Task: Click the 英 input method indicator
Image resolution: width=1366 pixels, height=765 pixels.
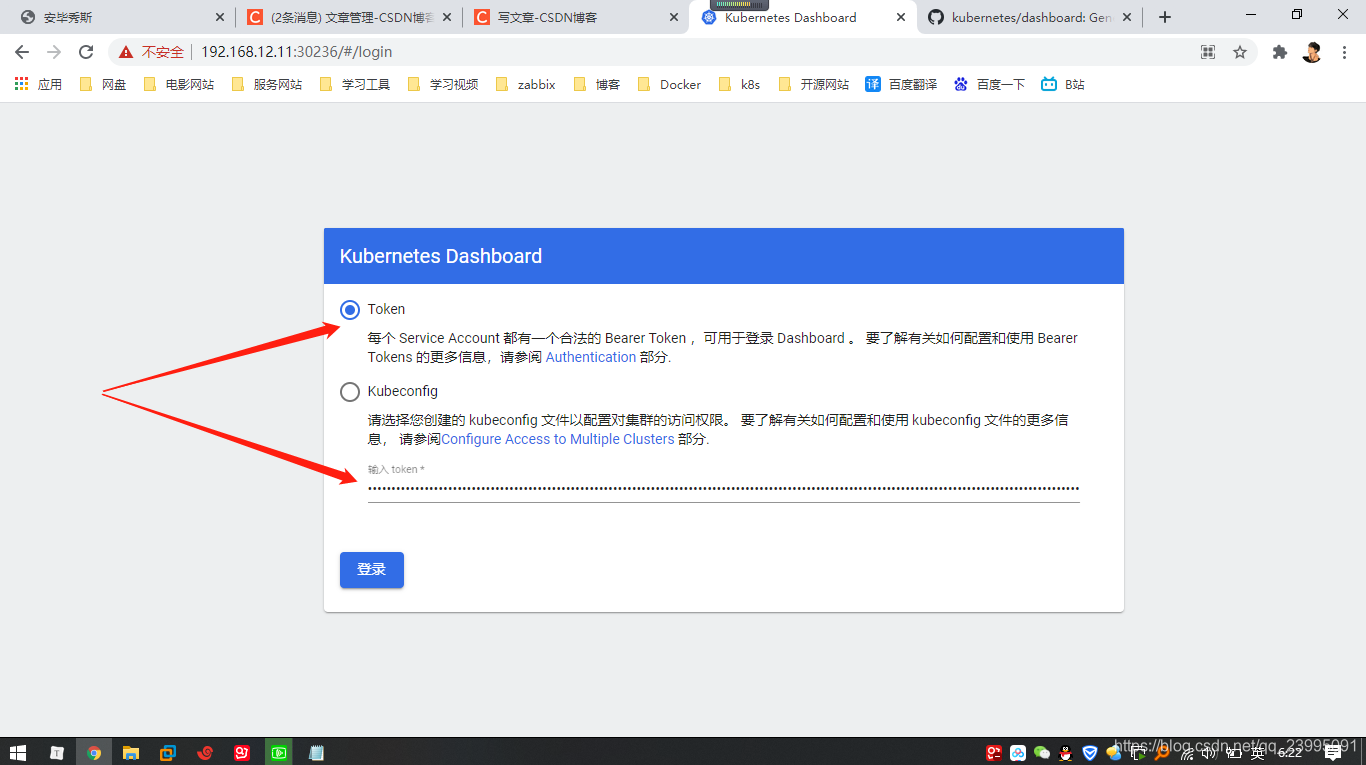Action: (x=1258, y=753)
